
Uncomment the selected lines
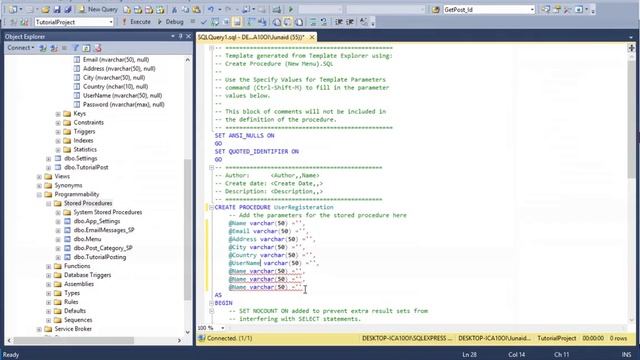click(x=323, y=22)
